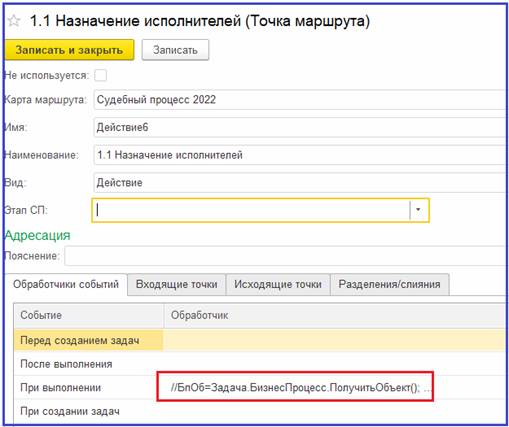This screenshot has height=427, width=509.
Task: Select the Перед созданием задач row
Action: pyautogui.click(x=260, y=340)
